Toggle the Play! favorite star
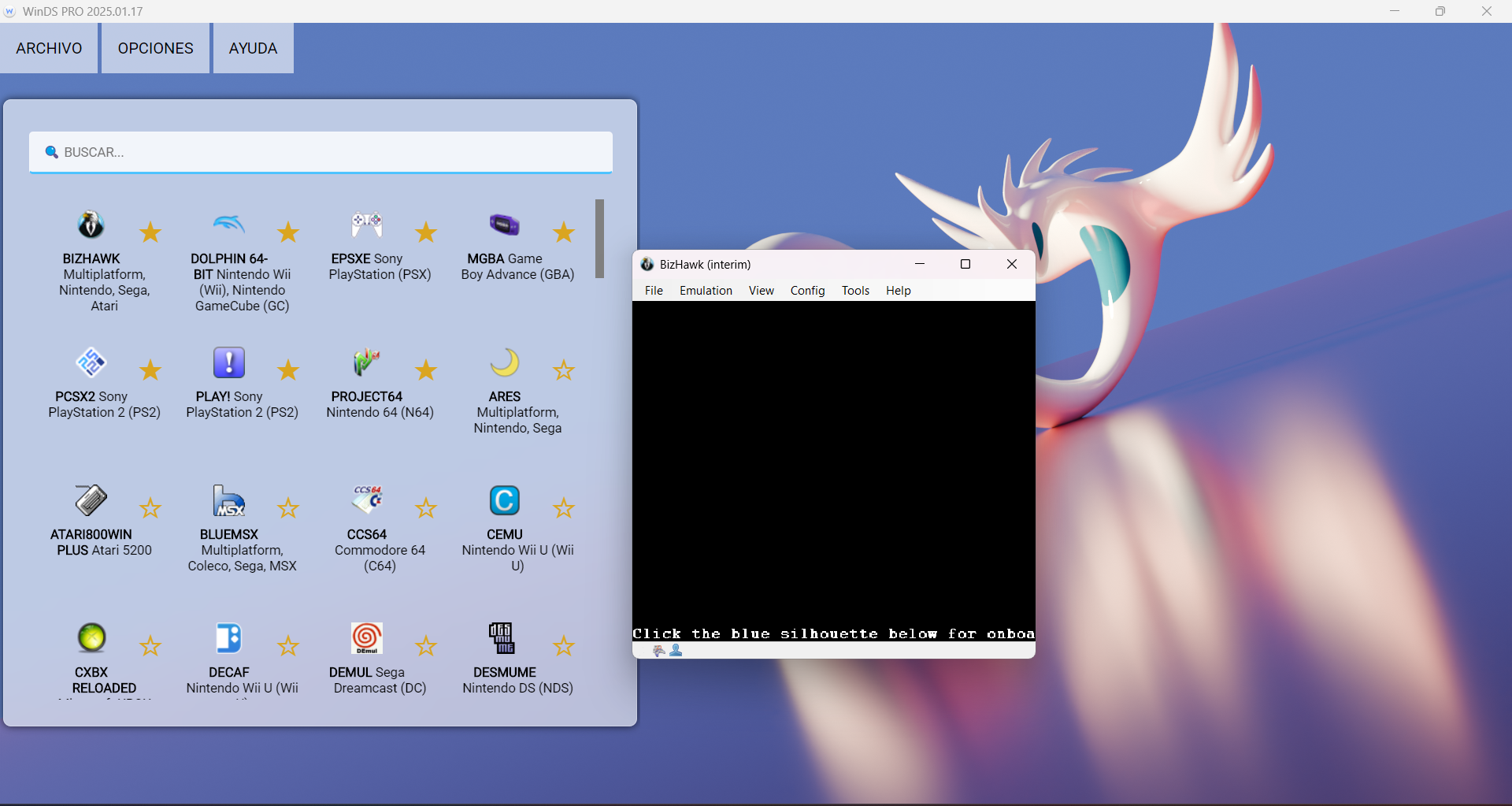Image resolution: width=1512 pixels, height=806 pixels. pos(288,370)
